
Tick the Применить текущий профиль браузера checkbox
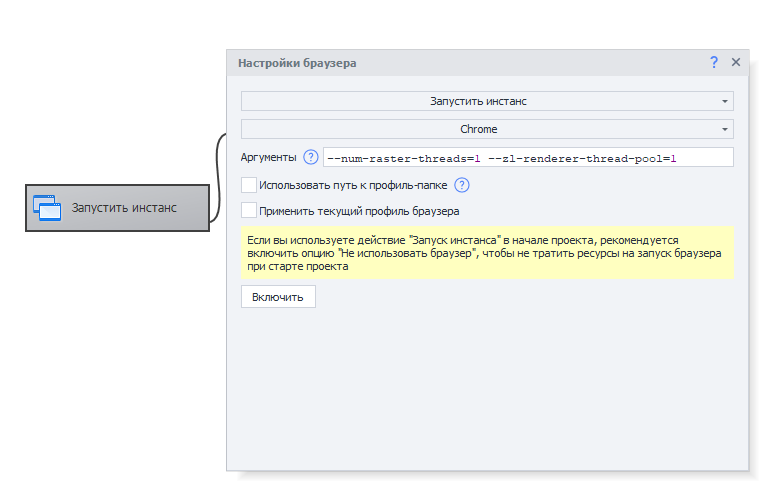(x=248, y=211)
